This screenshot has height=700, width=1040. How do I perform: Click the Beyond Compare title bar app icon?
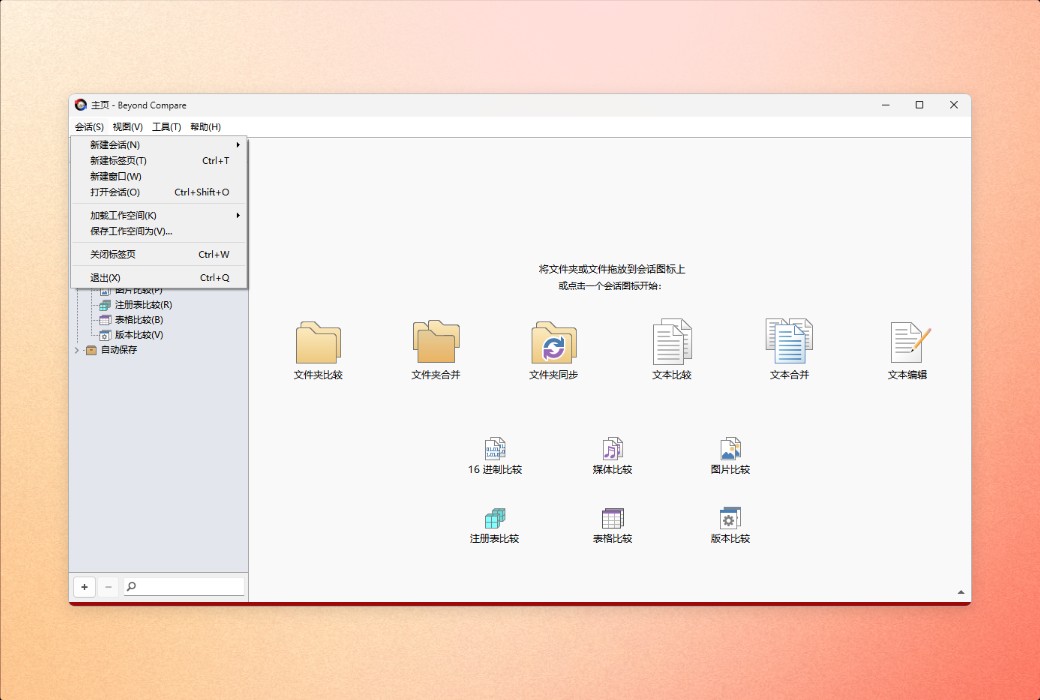pyautogui.click(x=81, y=105)
